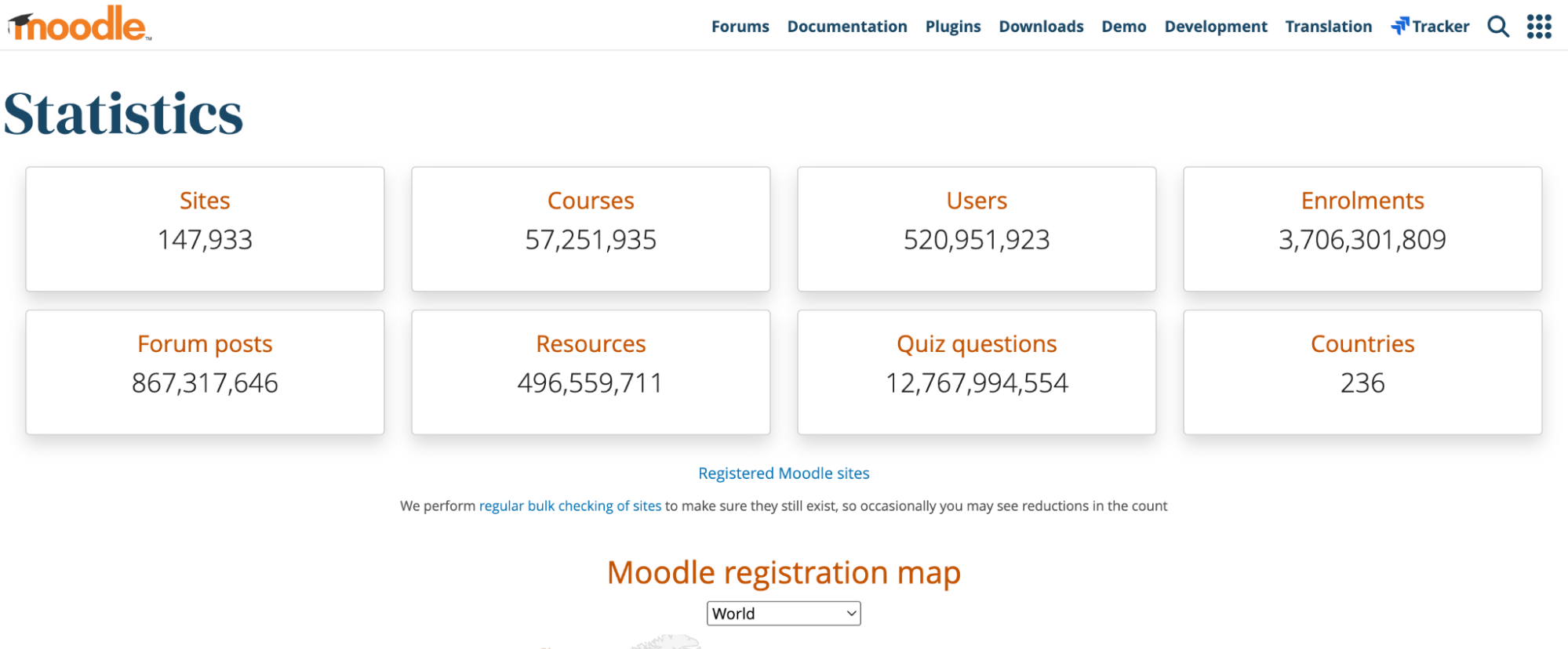The image size is (1568, 649).
Task: Click the Quiz questions card heading
Action: tap(977, 344)
